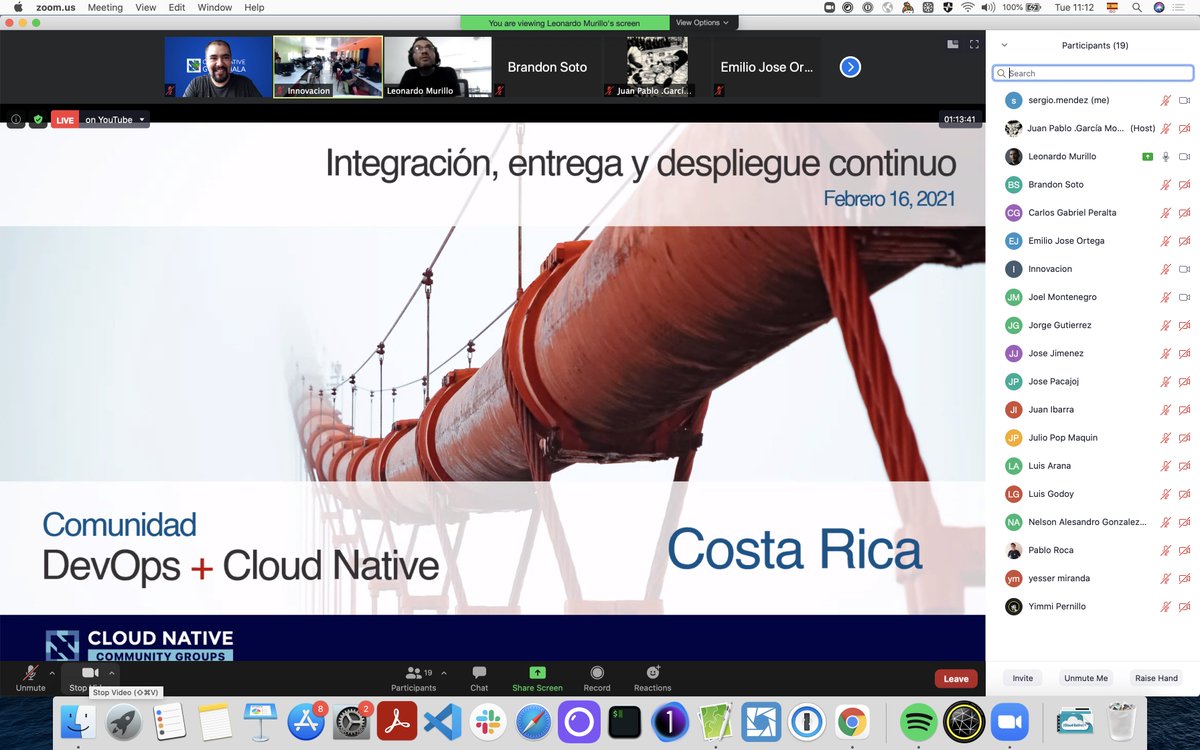The height and width of the screenshot is (750, 1200).
Task: Collapse the Participants panel chevron
Action: tap(1004, 45)
